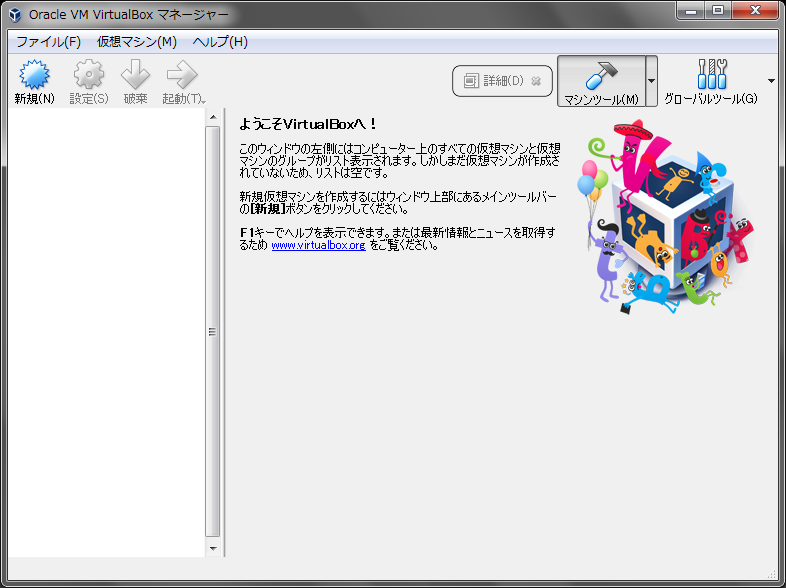Select the グローバルツール(G) tools button
Image resolution: width=786 pixels, height=588 pixels.
pyautogui.click(x=711, y=81)
